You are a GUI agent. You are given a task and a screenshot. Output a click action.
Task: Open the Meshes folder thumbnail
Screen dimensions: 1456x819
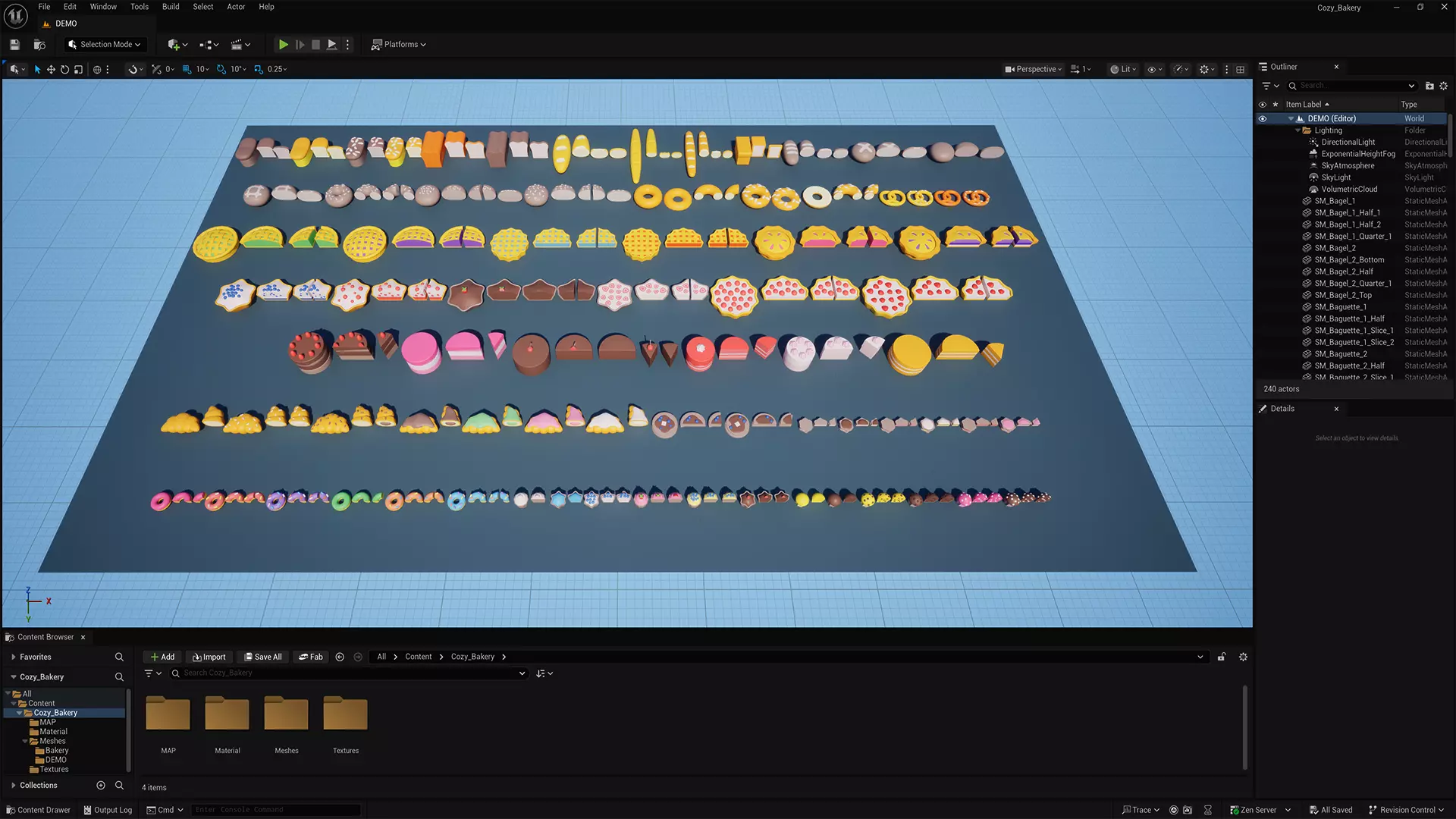pyautogui.click(x=286, y=714)
